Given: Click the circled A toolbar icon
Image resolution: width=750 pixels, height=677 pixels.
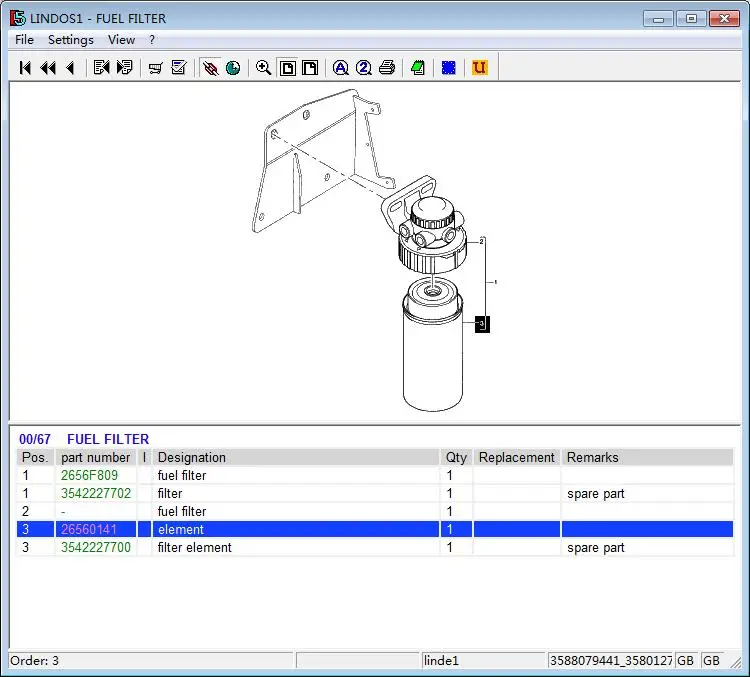Looking at the screenshot, I should (341, 68).
